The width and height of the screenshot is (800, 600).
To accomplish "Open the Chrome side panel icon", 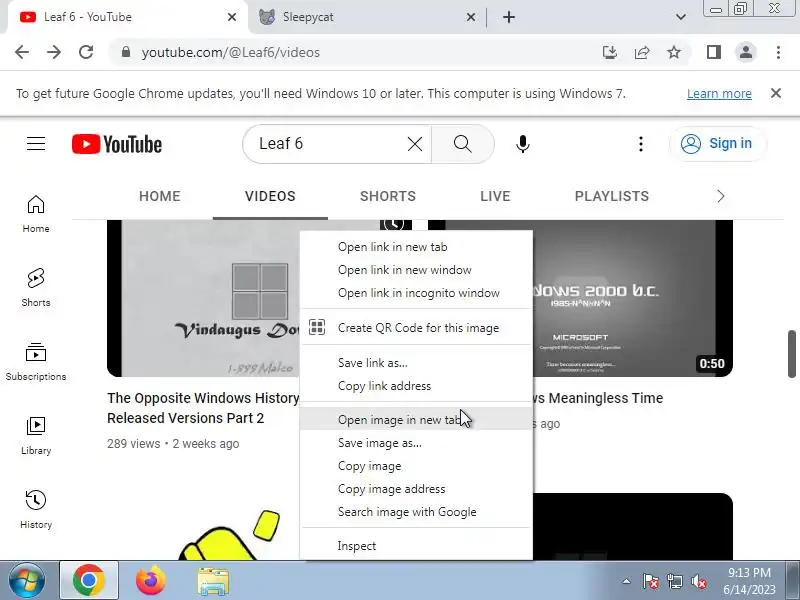I will point(714,52).
